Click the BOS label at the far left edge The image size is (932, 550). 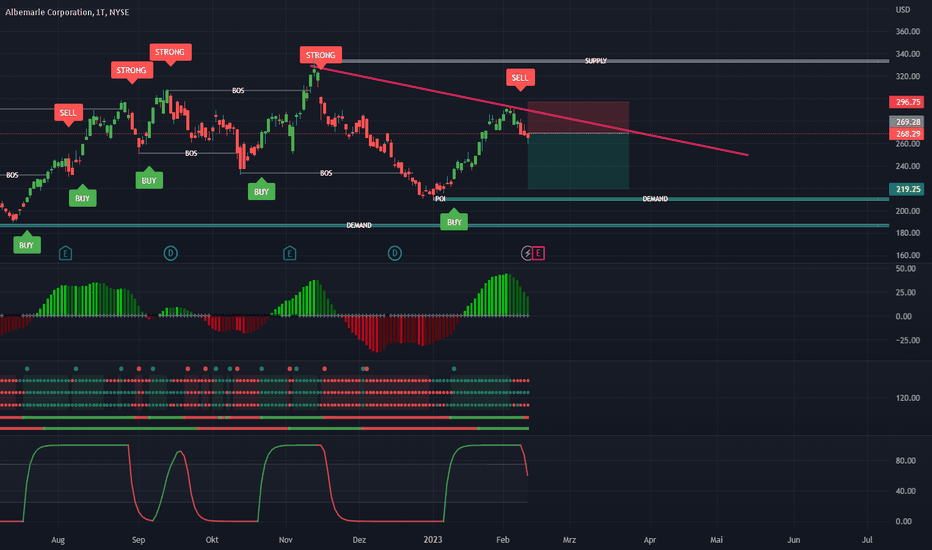tap(12, 175)
